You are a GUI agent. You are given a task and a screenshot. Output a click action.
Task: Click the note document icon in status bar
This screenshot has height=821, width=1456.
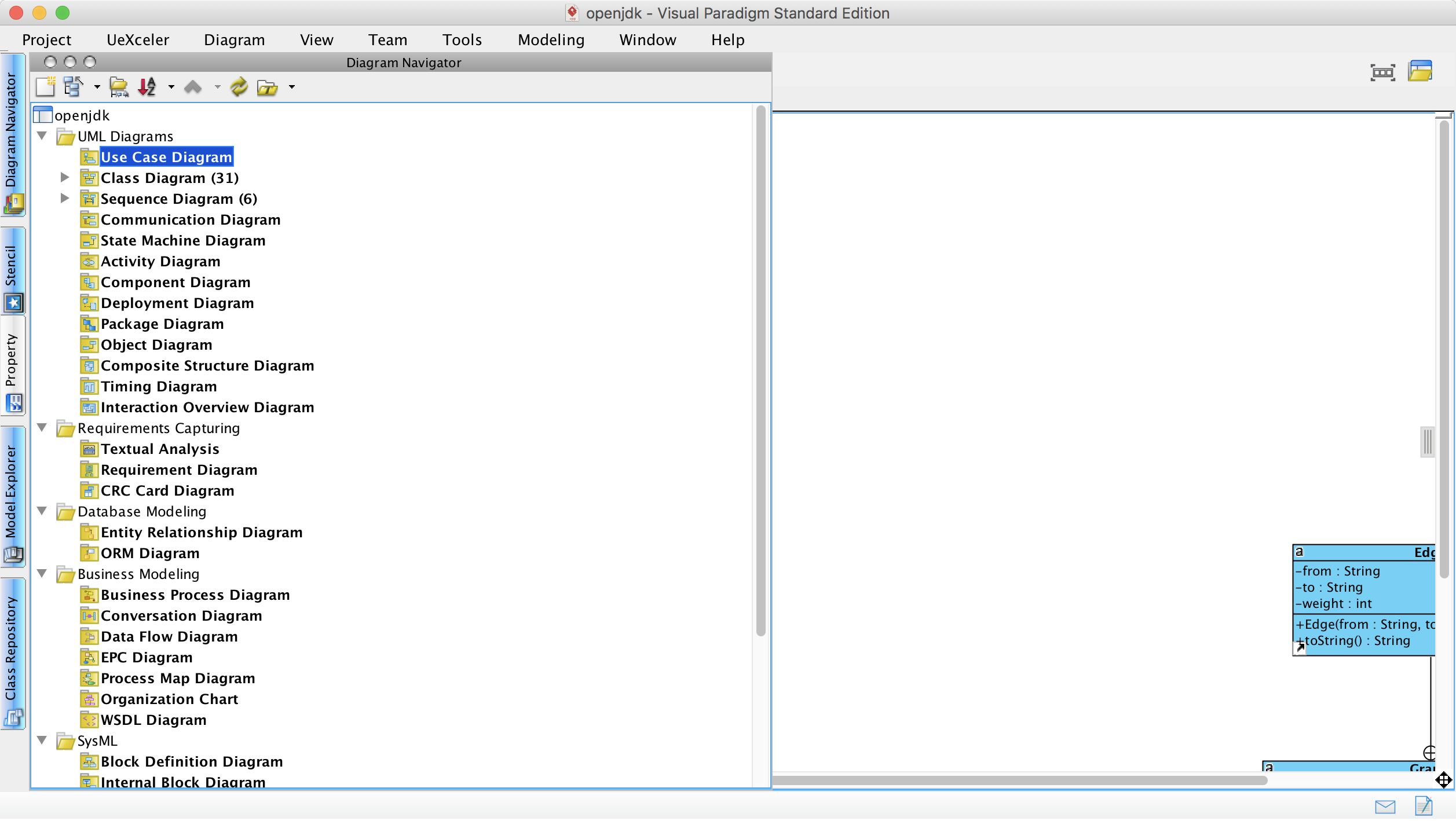point(1423,807)
